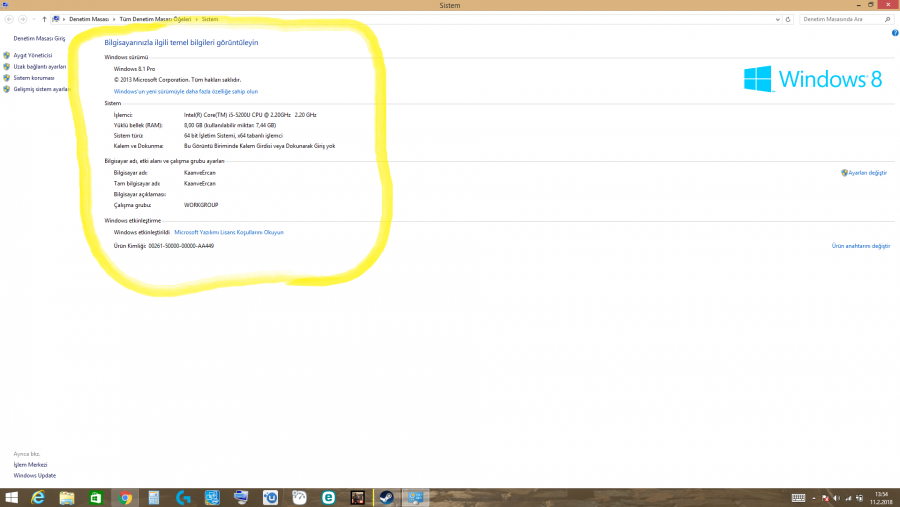
Task: Click Ayarları değiştir link
Action: (x=867, y=173)
